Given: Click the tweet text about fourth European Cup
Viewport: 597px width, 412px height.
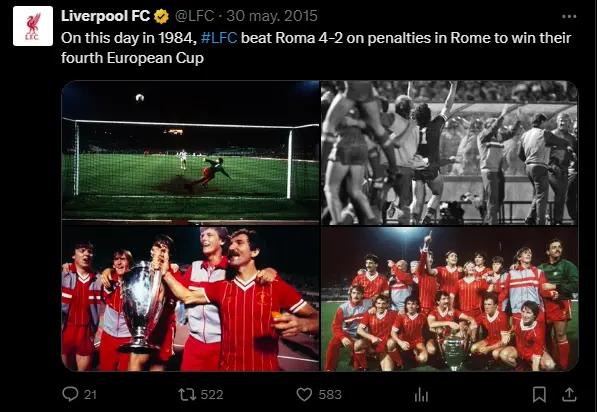Looking at the screenshot, I should pyautogui.click(x=316, y=48).
